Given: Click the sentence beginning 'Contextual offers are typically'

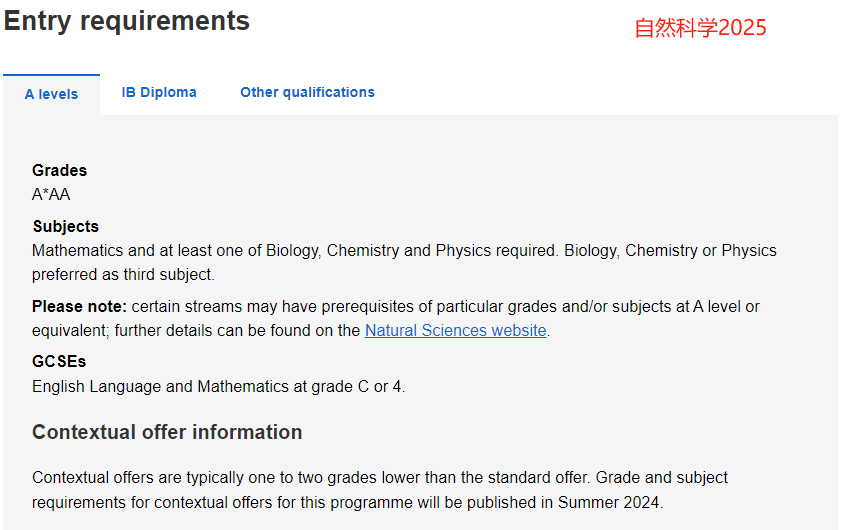Looking at the screenshot, I should pyautogui.click(x=311, y=477).
